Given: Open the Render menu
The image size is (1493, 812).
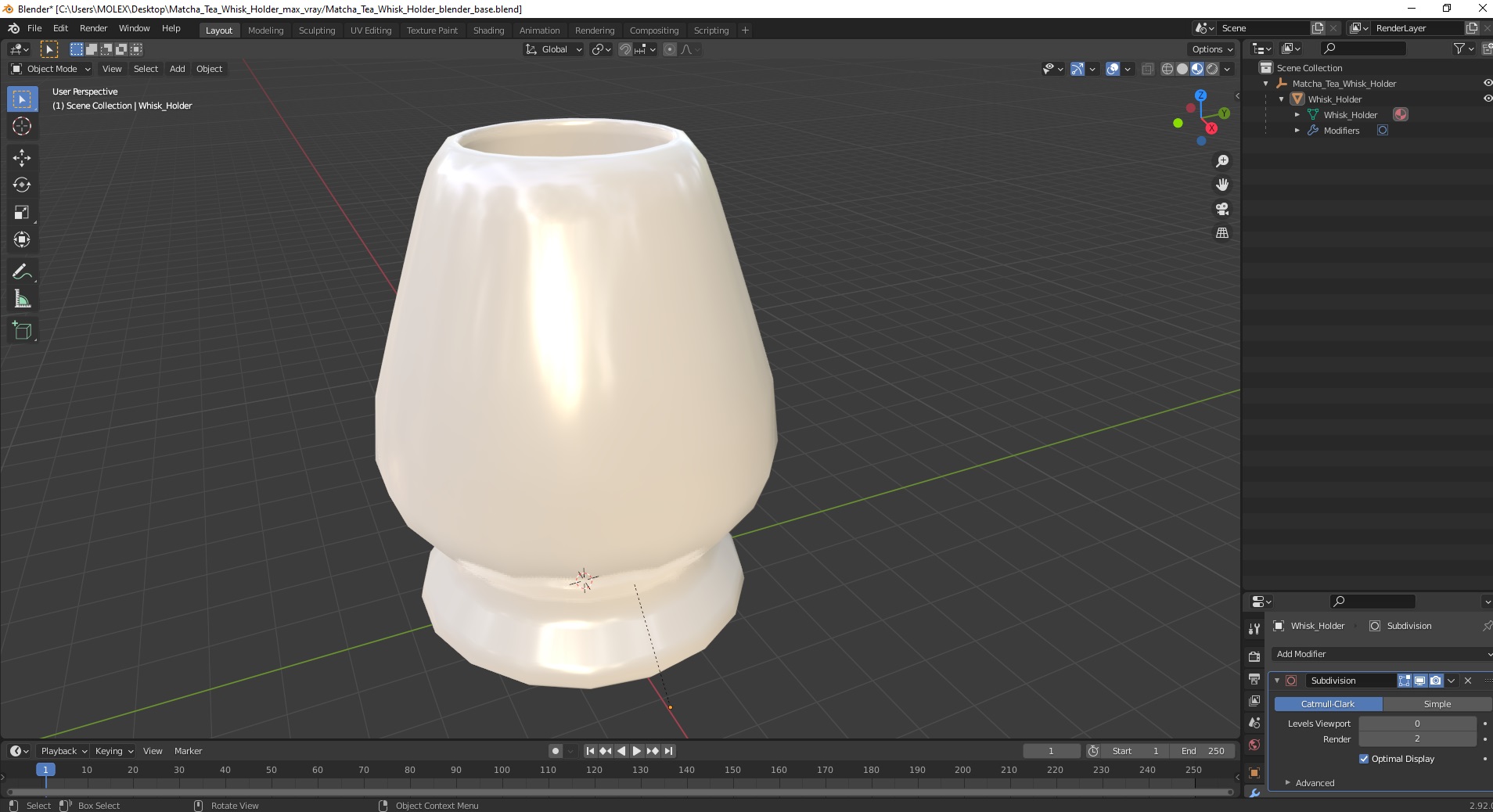Looking at the screenshot, I should pos(93,28).
